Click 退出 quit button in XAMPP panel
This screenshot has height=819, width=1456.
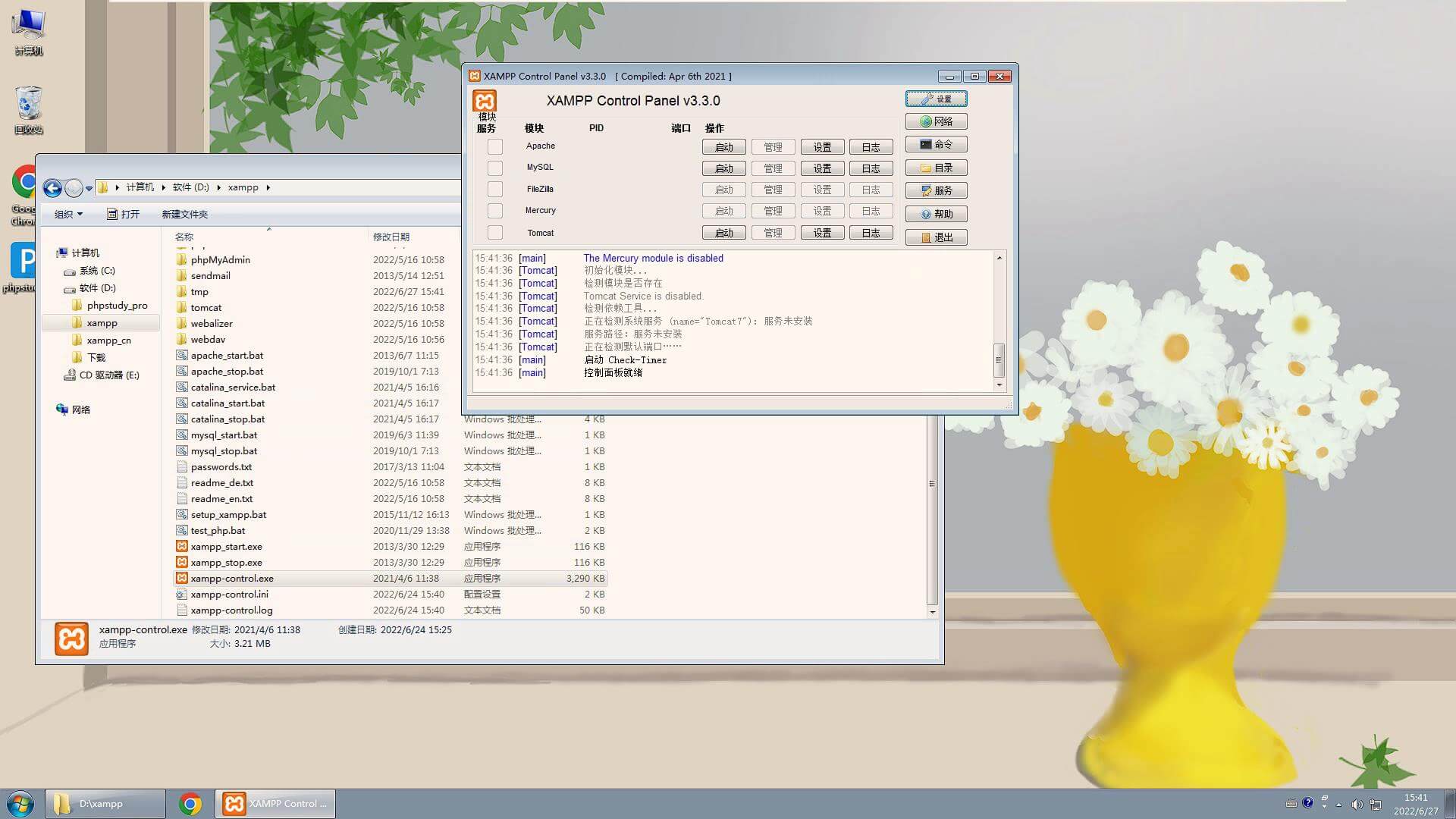point(936,237)
